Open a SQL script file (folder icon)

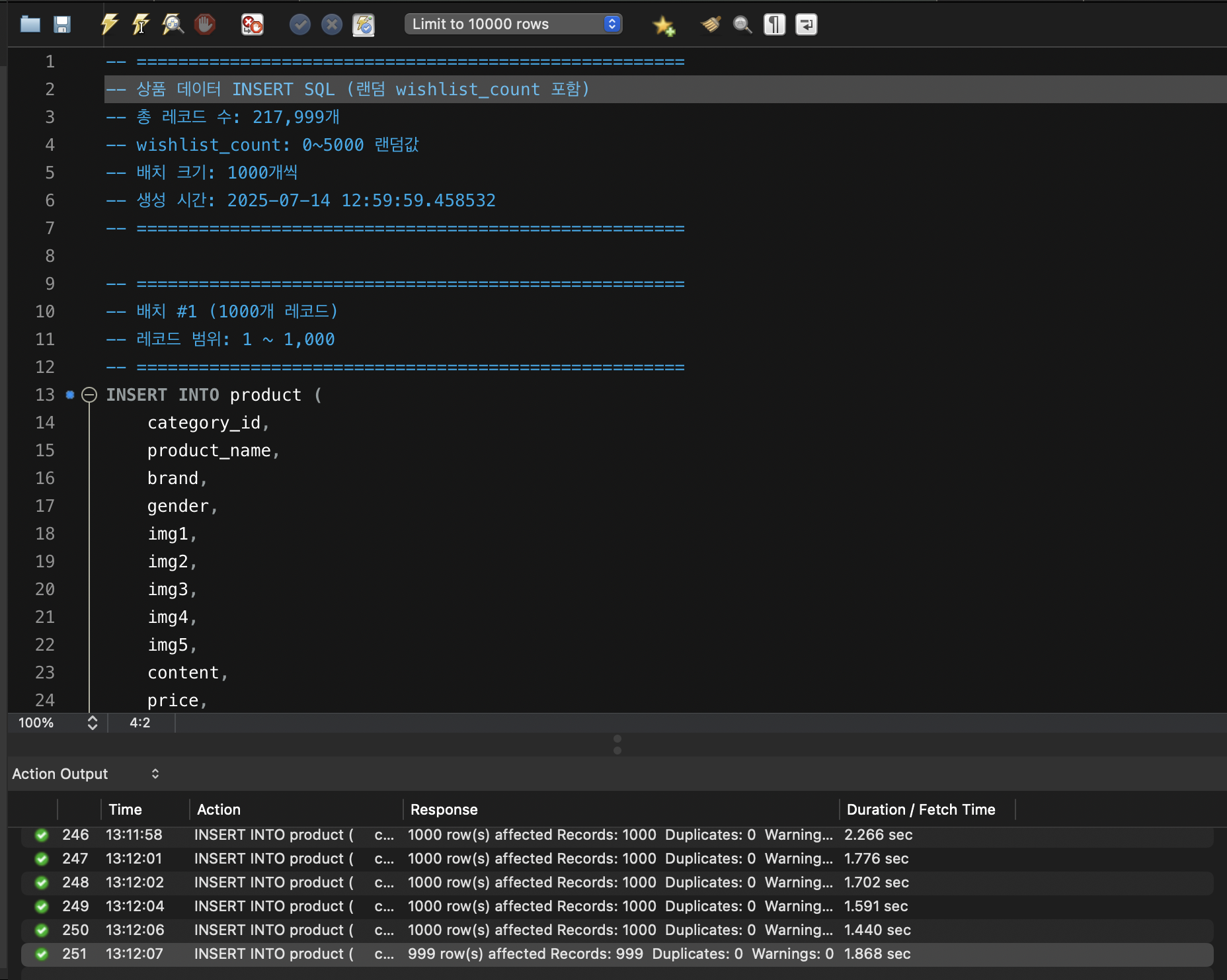click(30, 25)
